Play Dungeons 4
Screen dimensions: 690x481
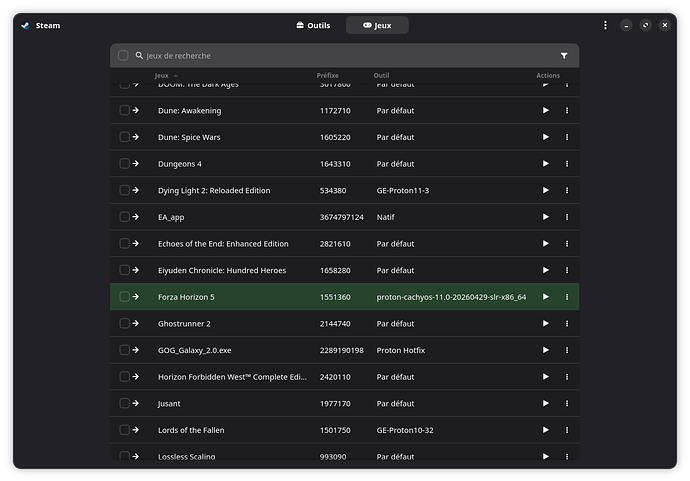click(x=545, y=164)
